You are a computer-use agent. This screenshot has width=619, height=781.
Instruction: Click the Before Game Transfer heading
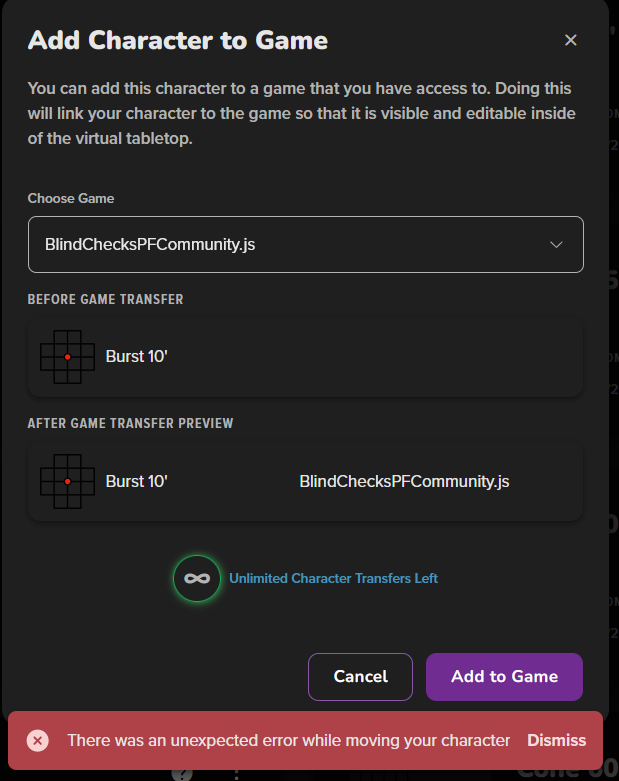point(106,299)
